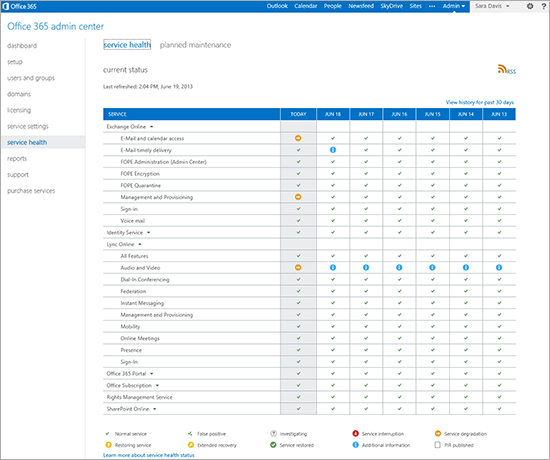The height and width of the screenshot is (460, 550).
Task: Click the Service degradation legend icon
Action: [438, 434]
